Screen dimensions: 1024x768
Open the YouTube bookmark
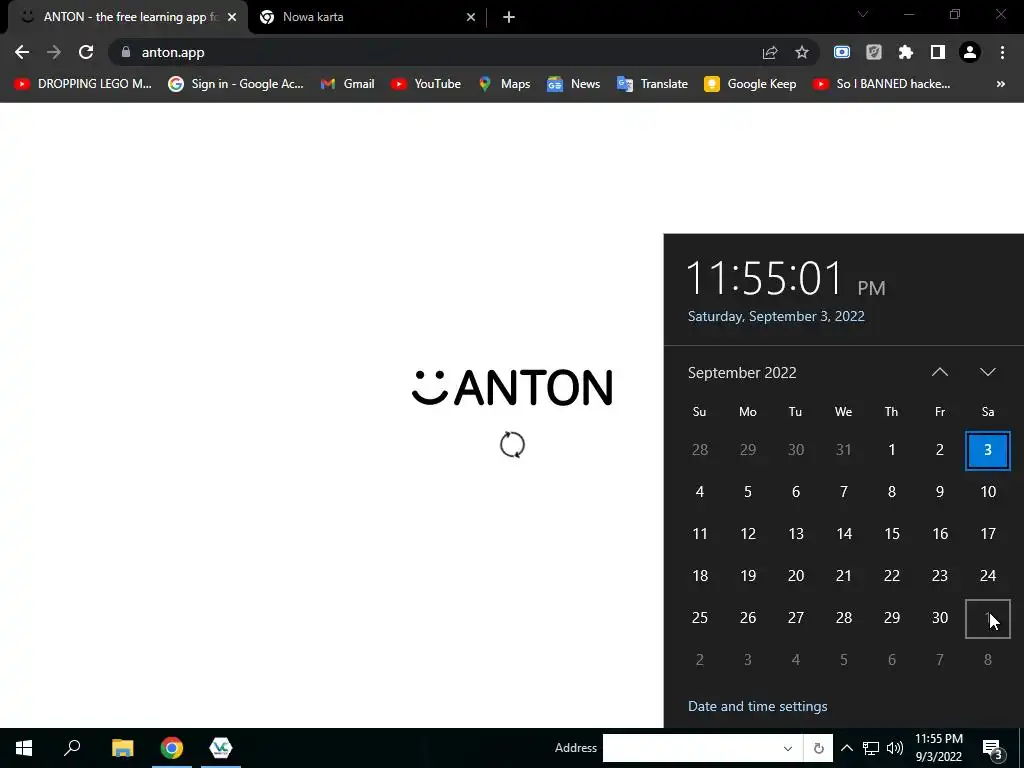[426, 84]
